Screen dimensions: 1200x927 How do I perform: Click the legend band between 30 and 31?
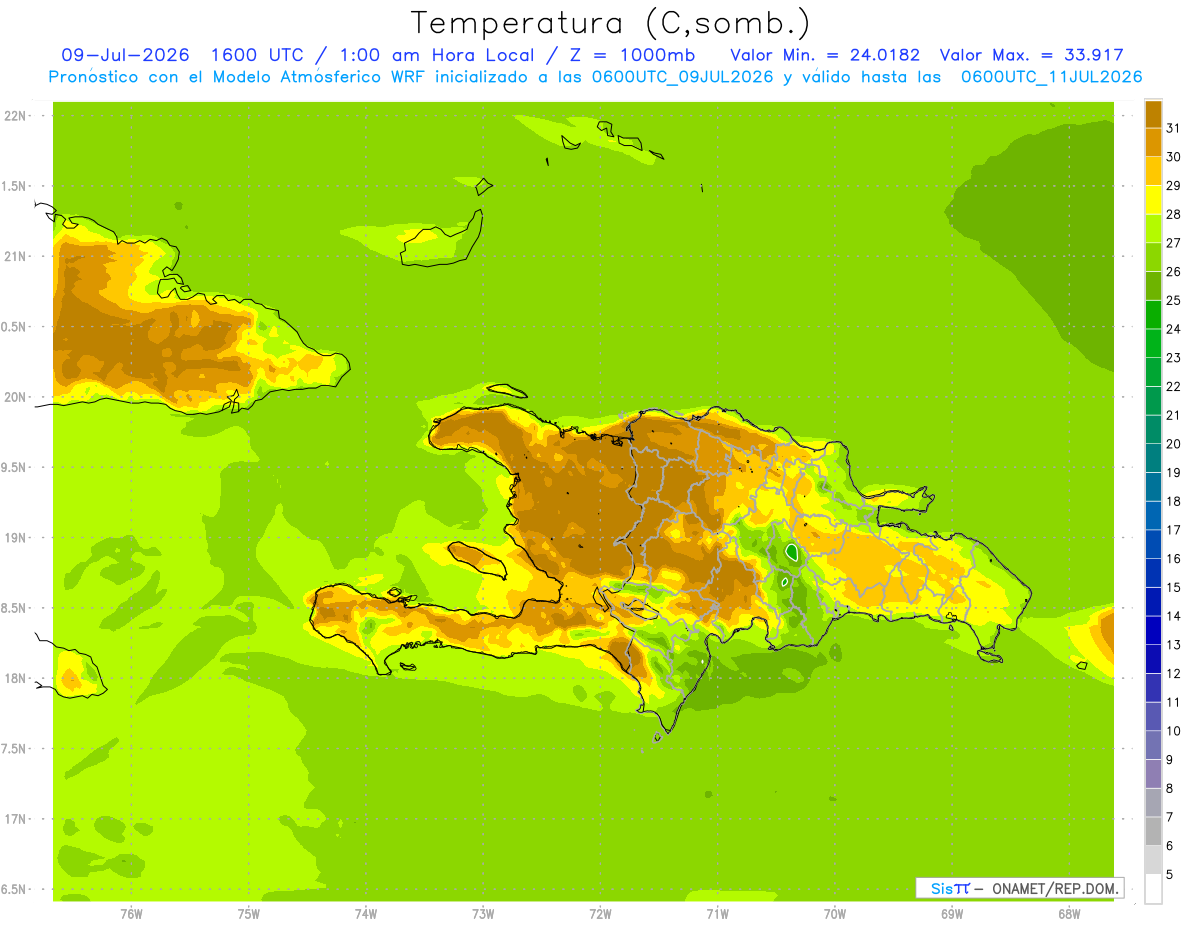1153,143
